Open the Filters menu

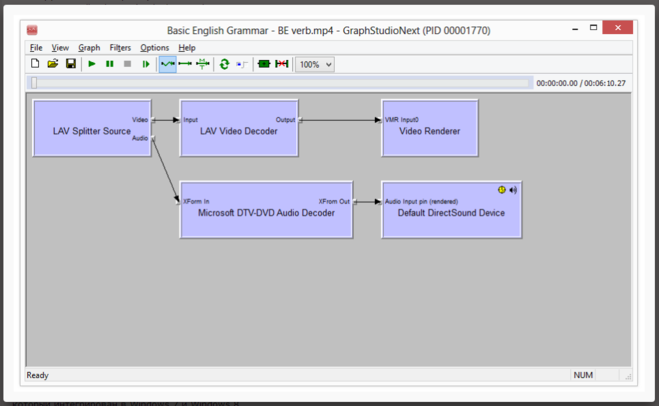(120, 47)
